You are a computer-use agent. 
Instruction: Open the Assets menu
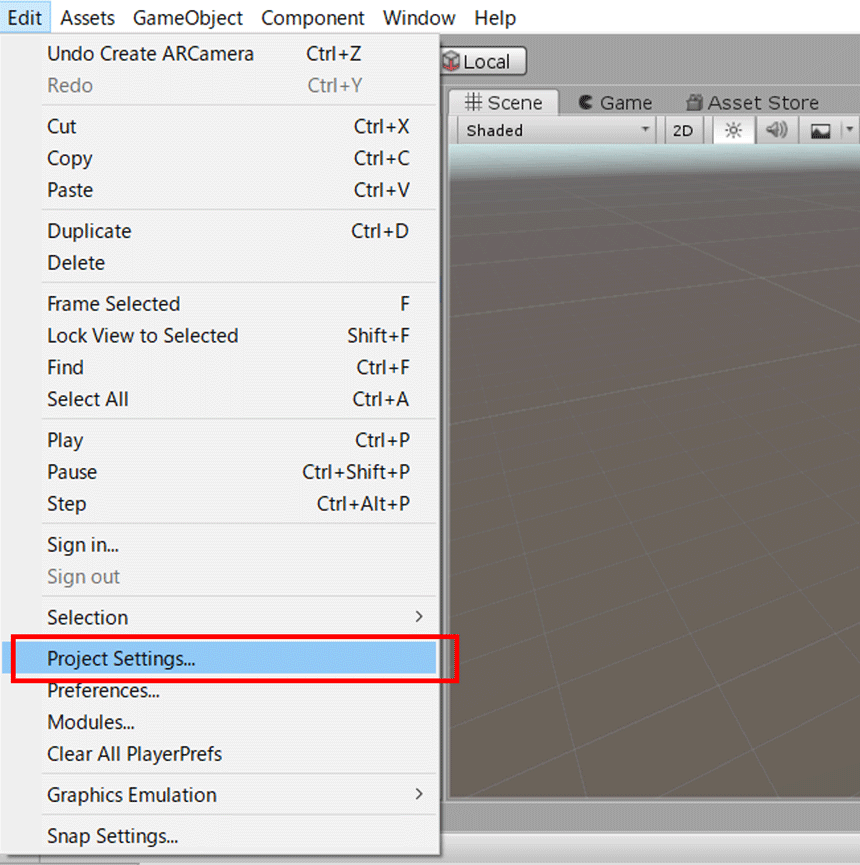(x=88, y=18)
